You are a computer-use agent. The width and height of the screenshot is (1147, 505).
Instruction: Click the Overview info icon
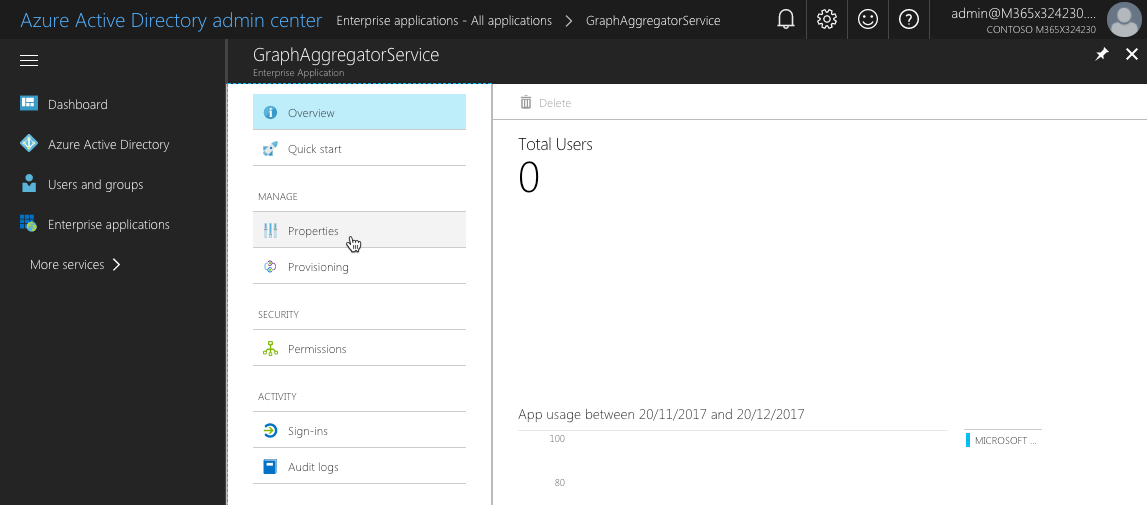270,113
